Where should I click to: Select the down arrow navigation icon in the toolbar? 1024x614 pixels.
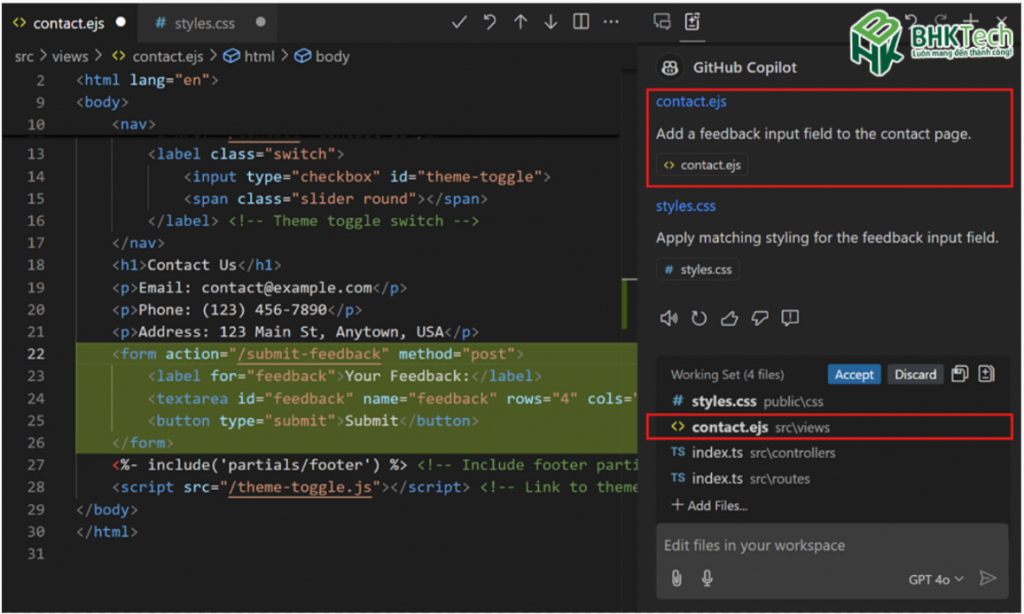pyautogui.click(x=550, y=21)
